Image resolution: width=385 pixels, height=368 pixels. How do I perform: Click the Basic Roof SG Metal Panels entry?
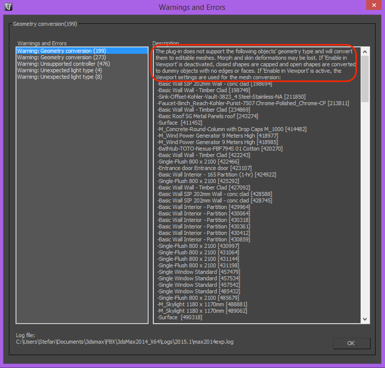pyautogui.click(x=207, y=116)
